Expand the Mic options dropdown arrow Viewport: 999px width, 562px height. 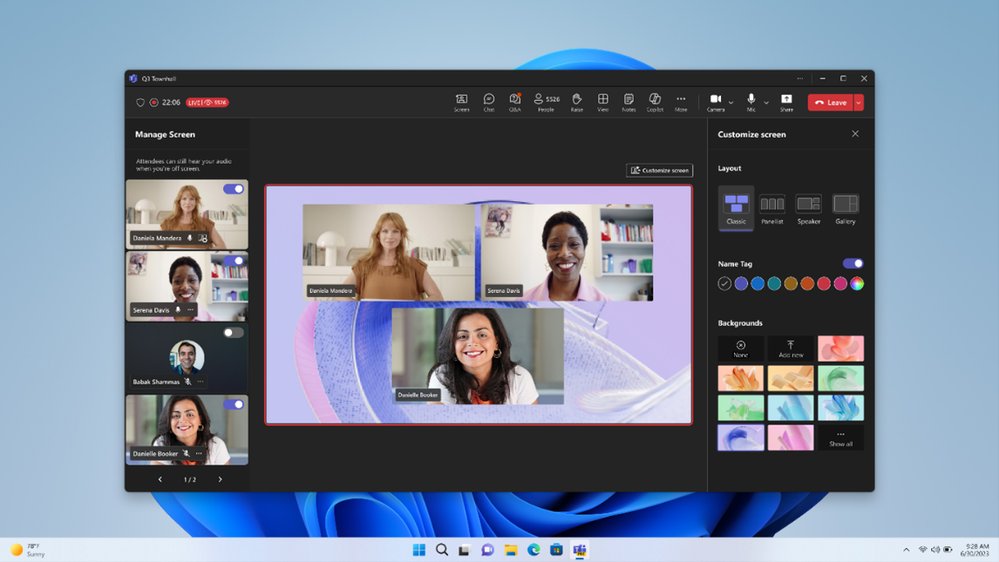point(766,102)
